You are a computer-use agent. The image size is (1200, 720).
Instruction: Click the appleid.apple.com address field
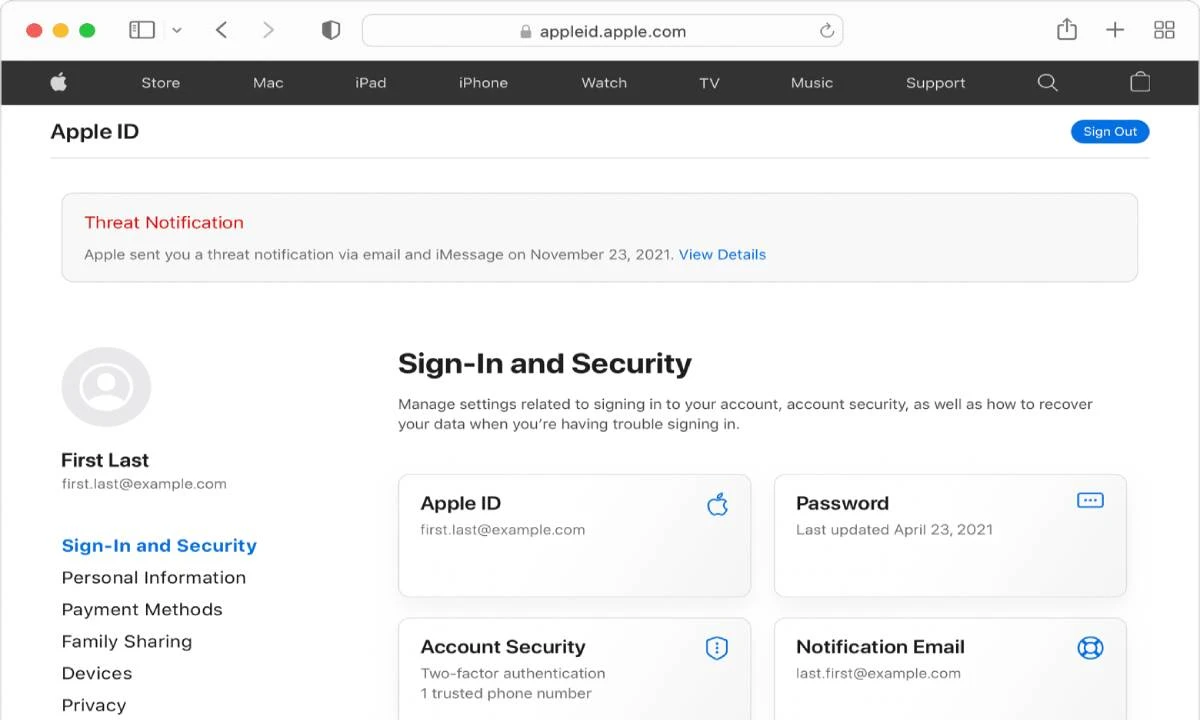pyautogui.click(x=602, y=31)
